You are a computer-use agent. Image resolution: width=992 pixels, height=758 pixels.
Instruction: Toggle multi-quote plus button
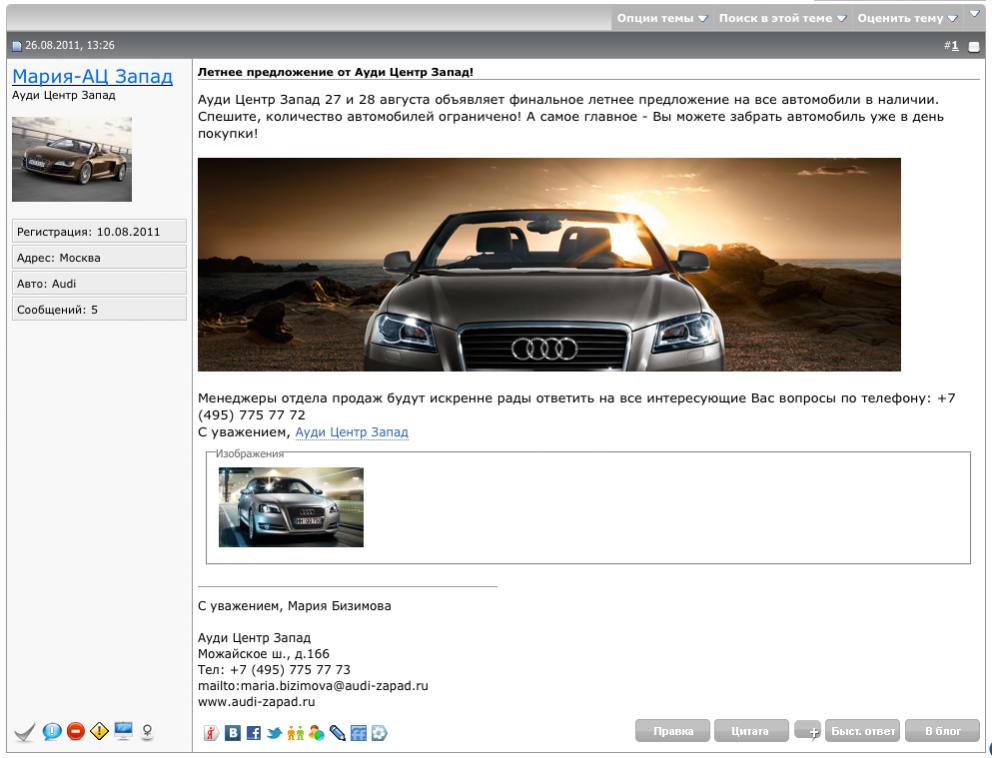pyautogui.click(x=808, y=731)
